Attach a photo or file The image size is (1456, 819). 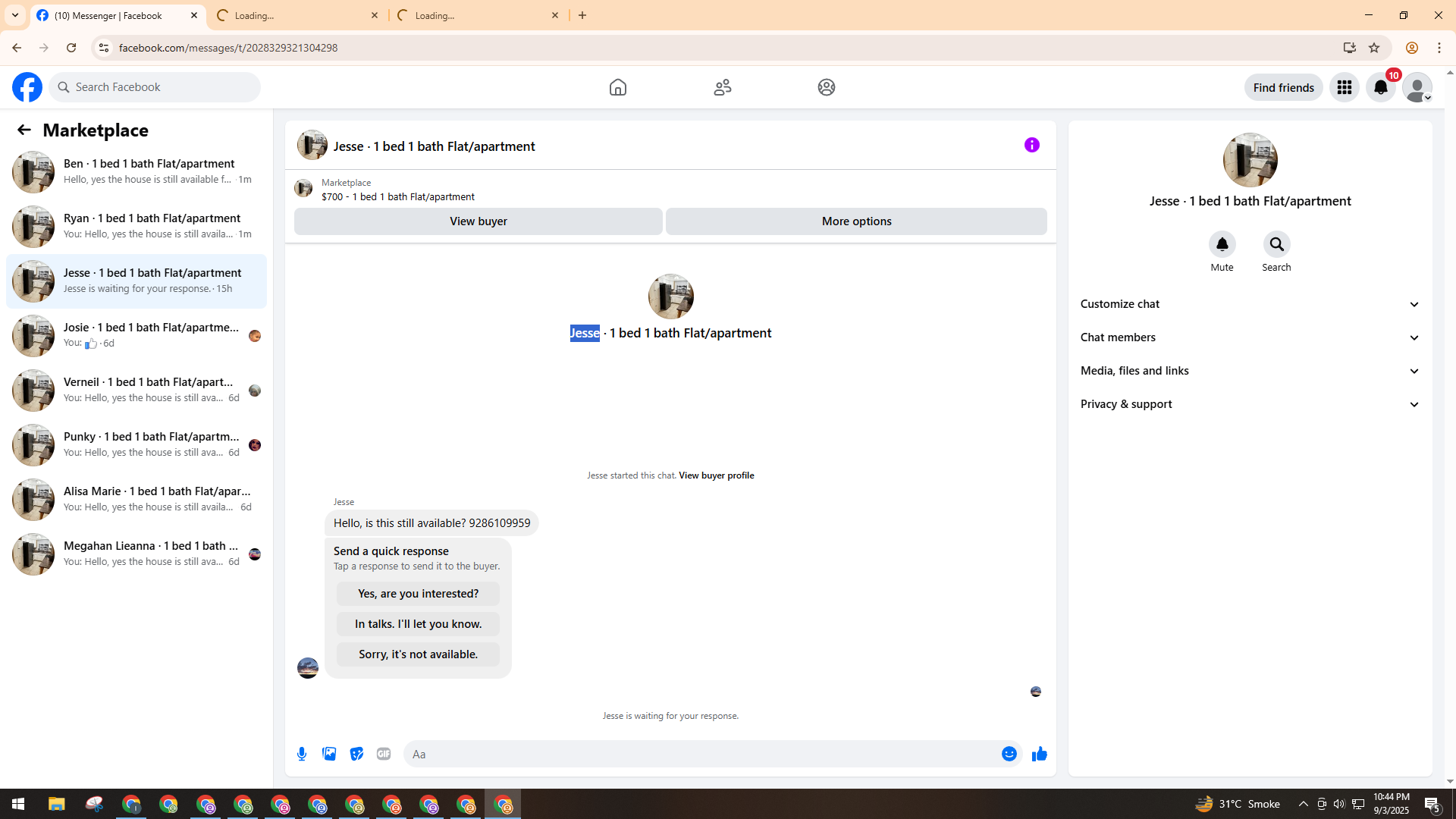(x=329, y=754)
